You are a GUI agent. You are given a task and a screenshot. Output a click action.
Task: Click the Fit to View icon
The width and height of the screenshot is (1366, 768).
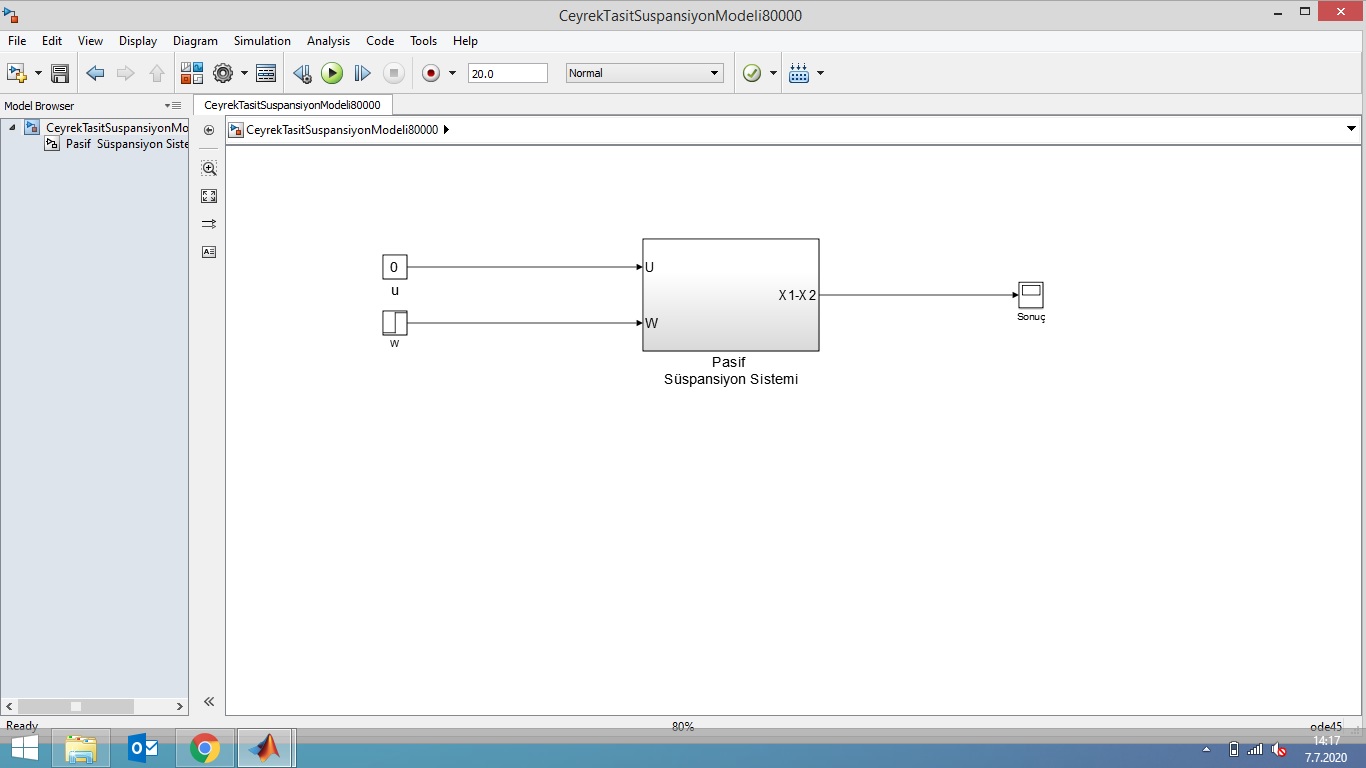(209, 196)
